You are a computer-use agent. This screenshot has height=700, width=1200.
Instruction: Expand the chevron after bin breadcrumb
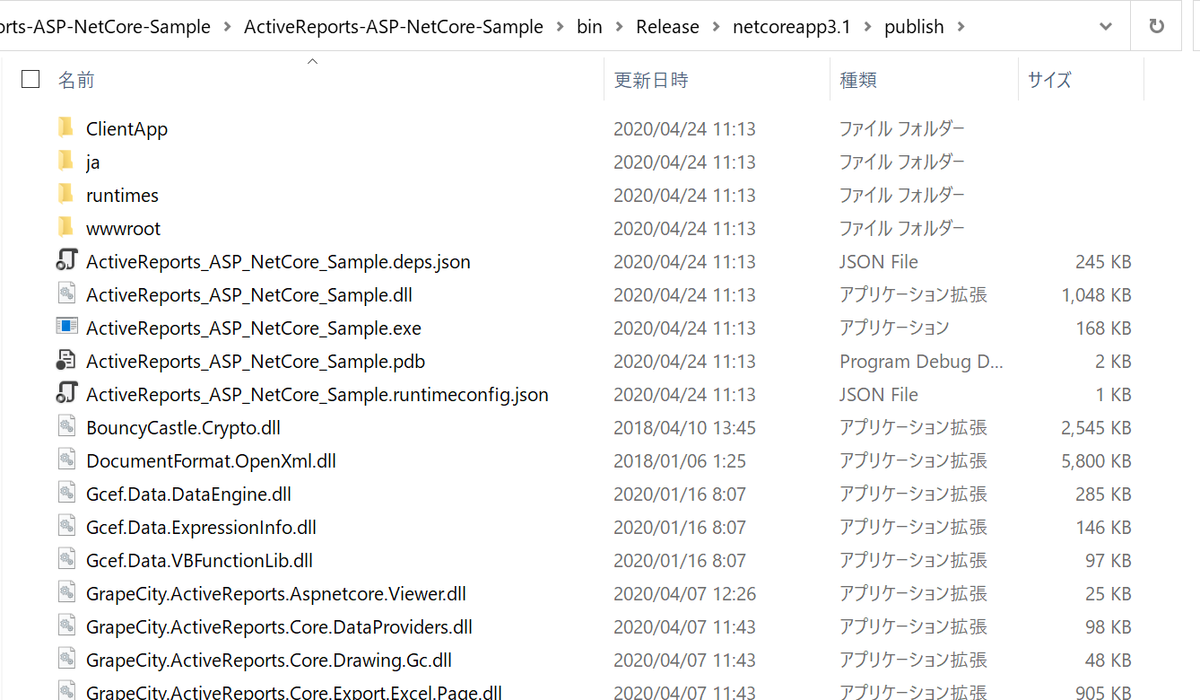[x=619, y=27]
